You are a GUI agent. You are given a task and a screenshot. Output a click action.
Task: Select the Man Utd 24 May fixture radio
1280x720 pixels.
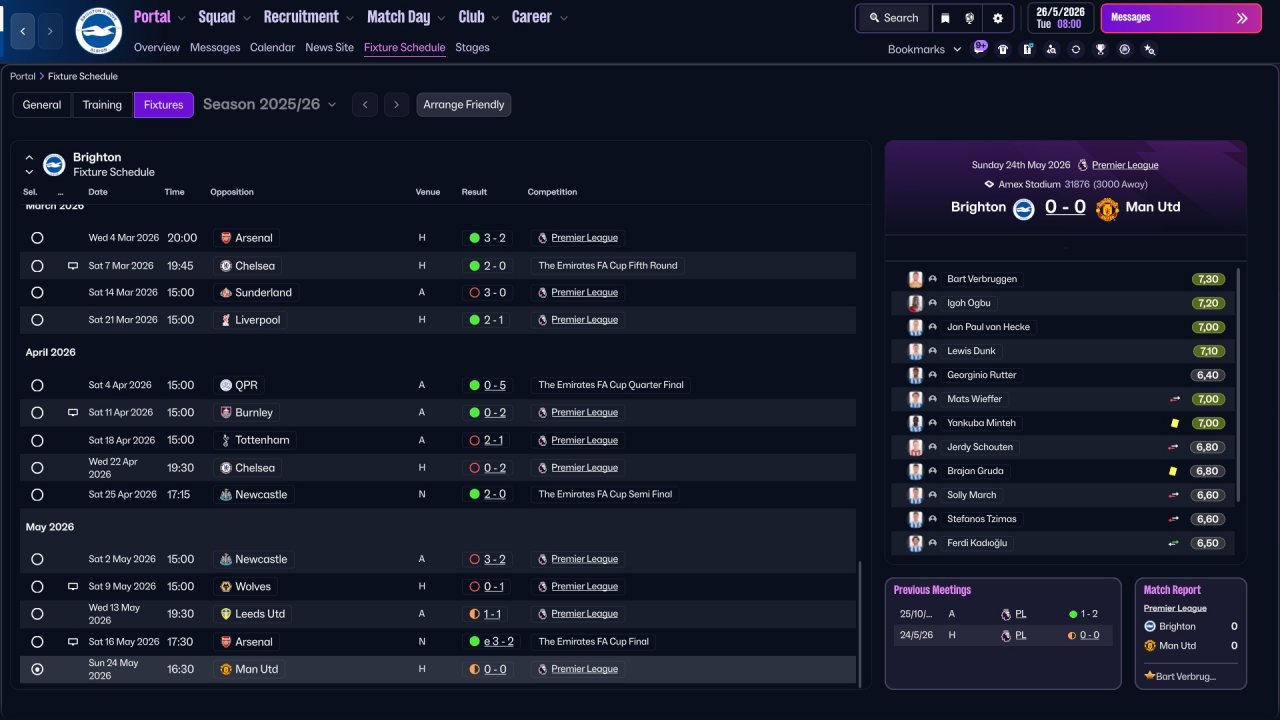point(37,669)
